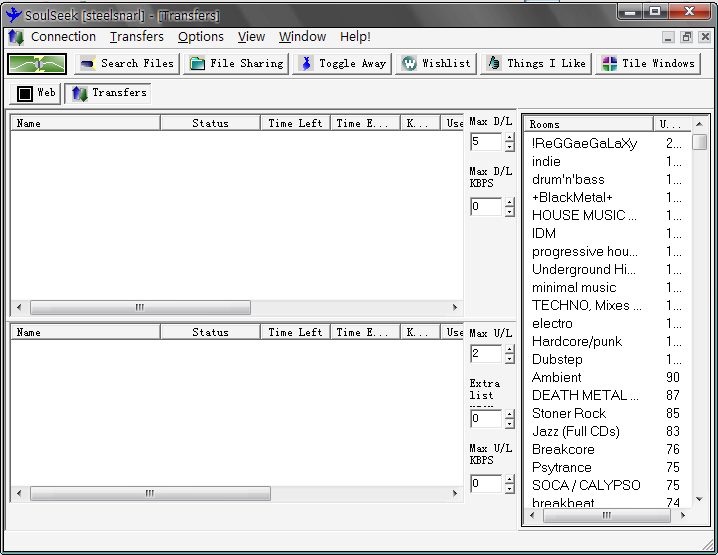Increase the Max D/L stepper value
Screen dimensions: 718x555
(509, 137)
